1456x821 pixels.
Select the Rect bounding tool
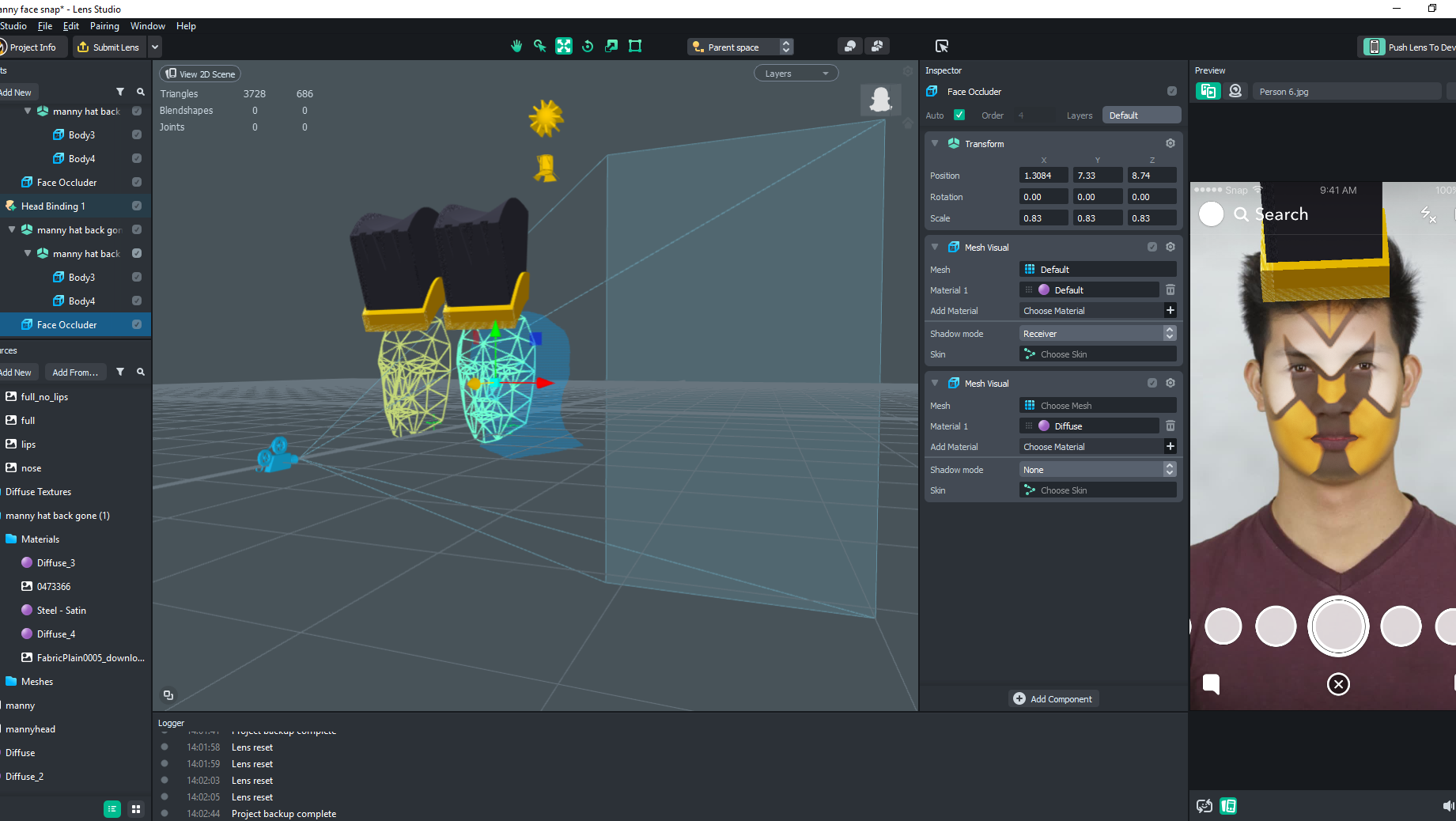(634, 47)
